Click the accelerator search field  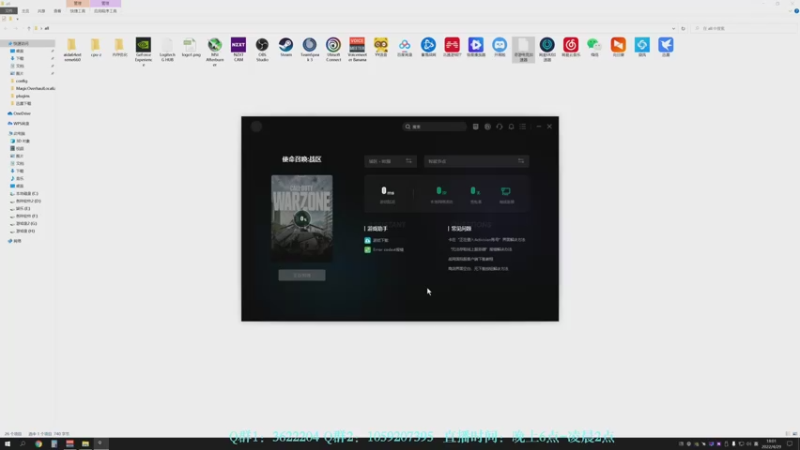(434, 127)
